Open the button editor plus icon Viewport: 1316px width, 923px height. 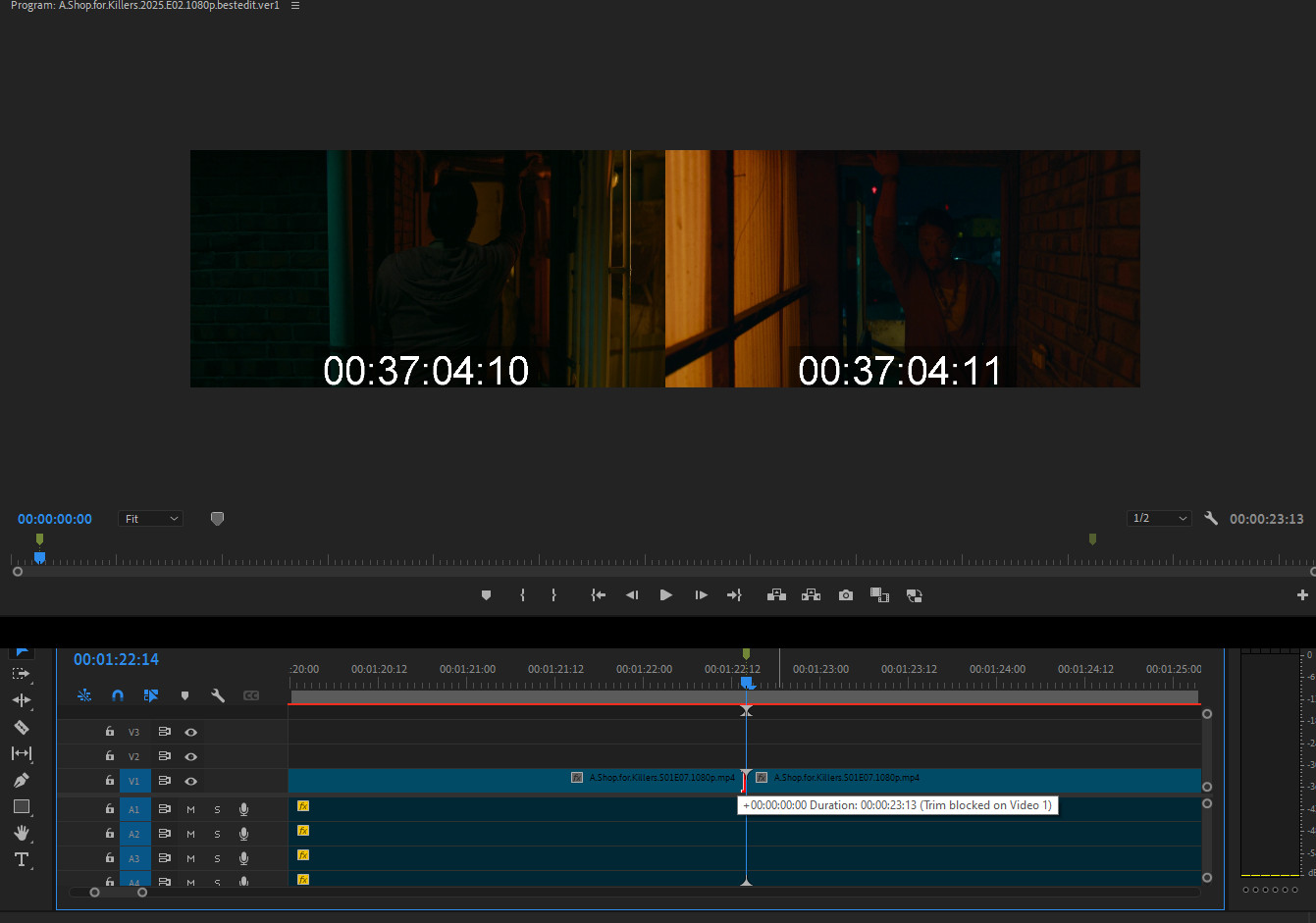1302,595
